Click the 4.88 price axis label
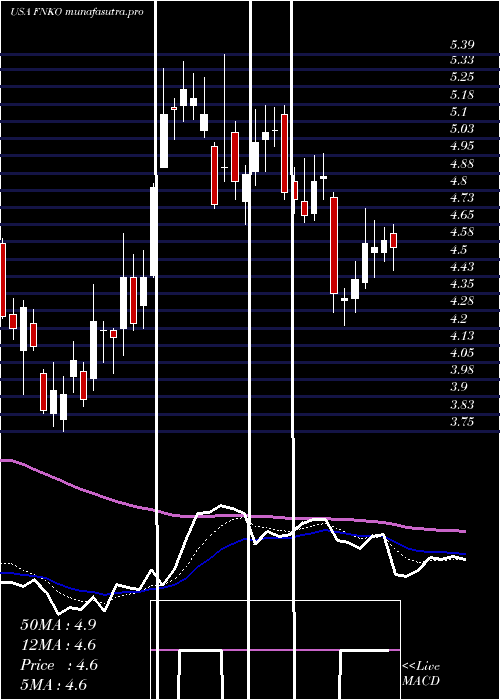The width and height of the screenshot is (500, 700). 462,164
